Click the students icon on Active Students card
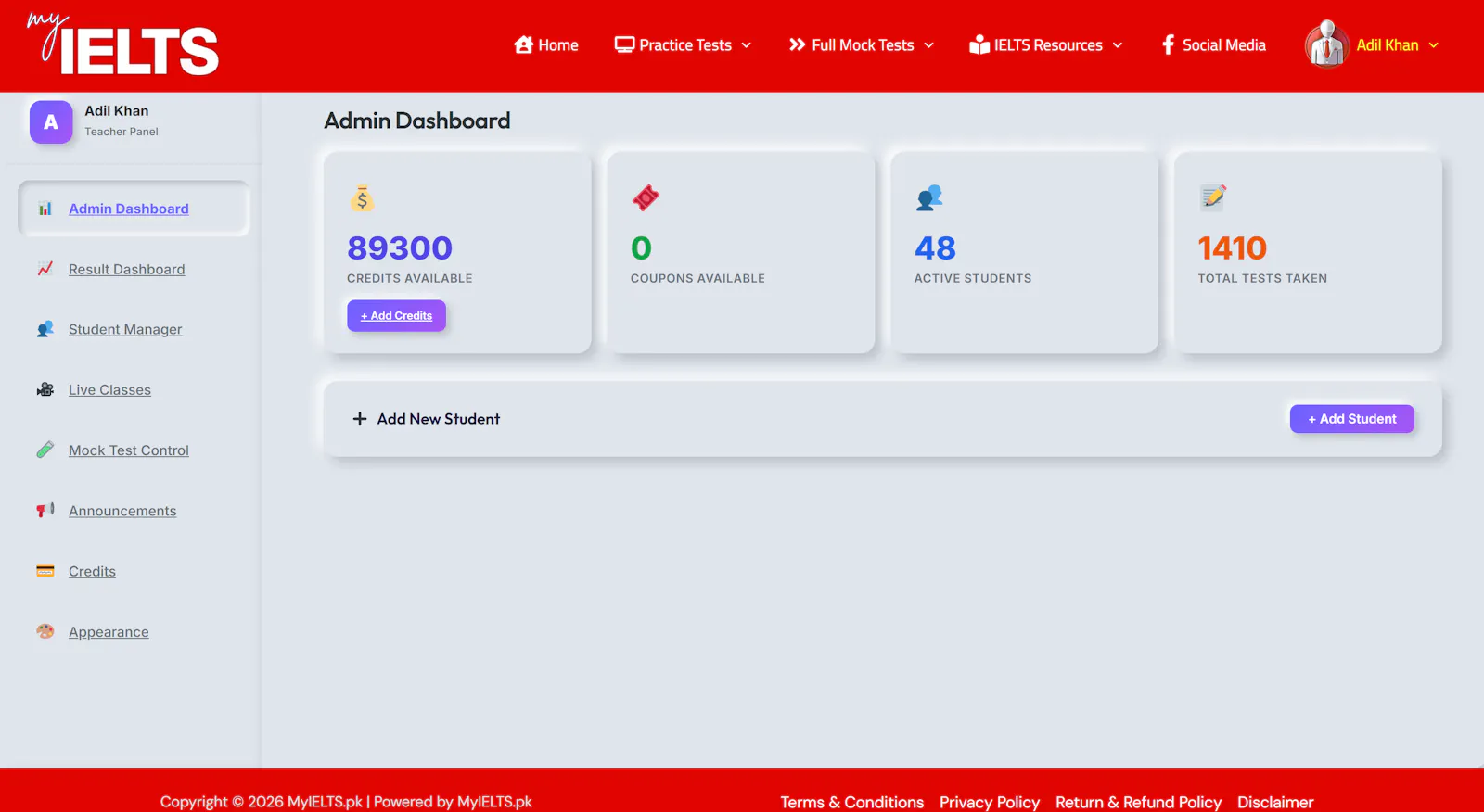Screen dimensions: 1484x812 coord(929,197)
